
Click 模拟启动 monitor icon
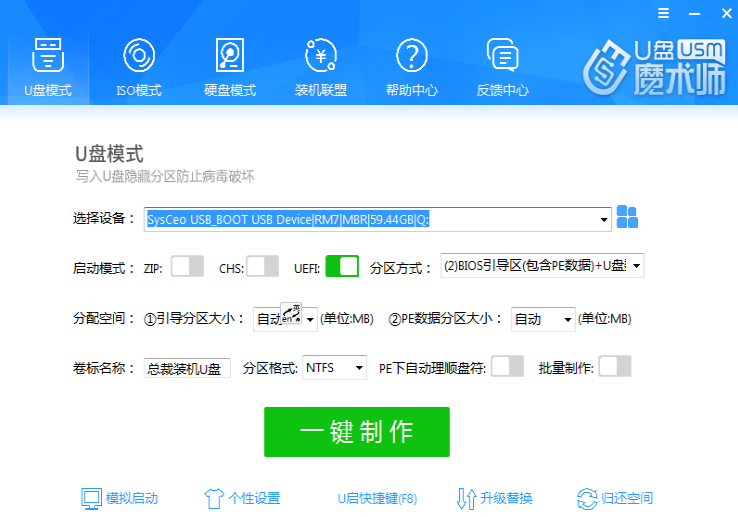pyautogui.click(x=91, y=498)
